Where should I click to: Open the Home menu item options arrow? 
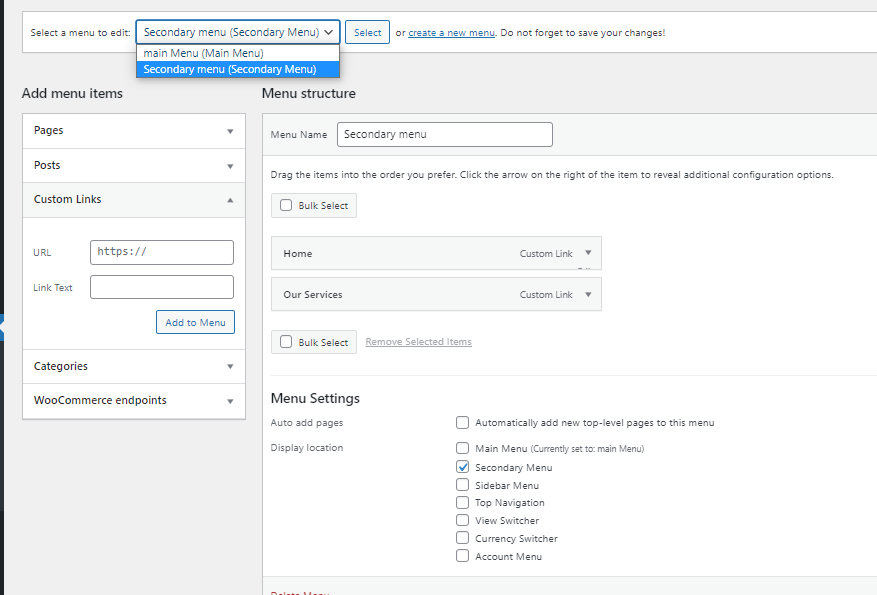[588, 253]
